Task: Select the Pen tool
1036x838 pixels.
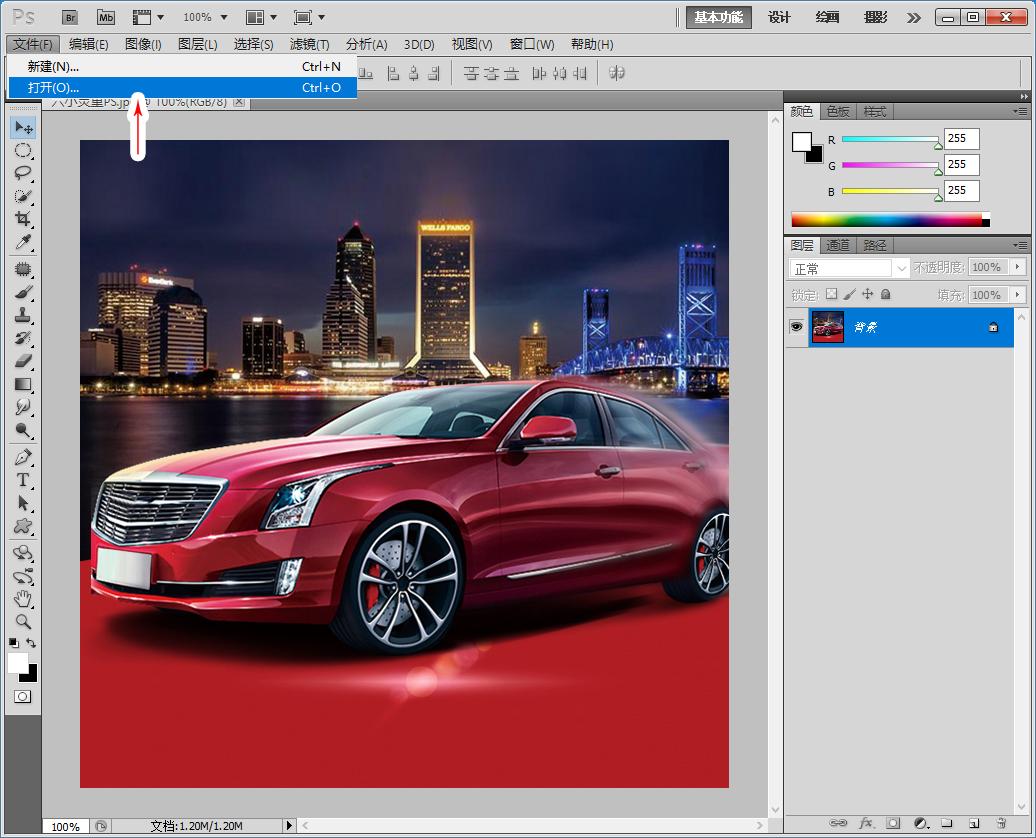Action: pyautogui.click(x=23, y=457)
